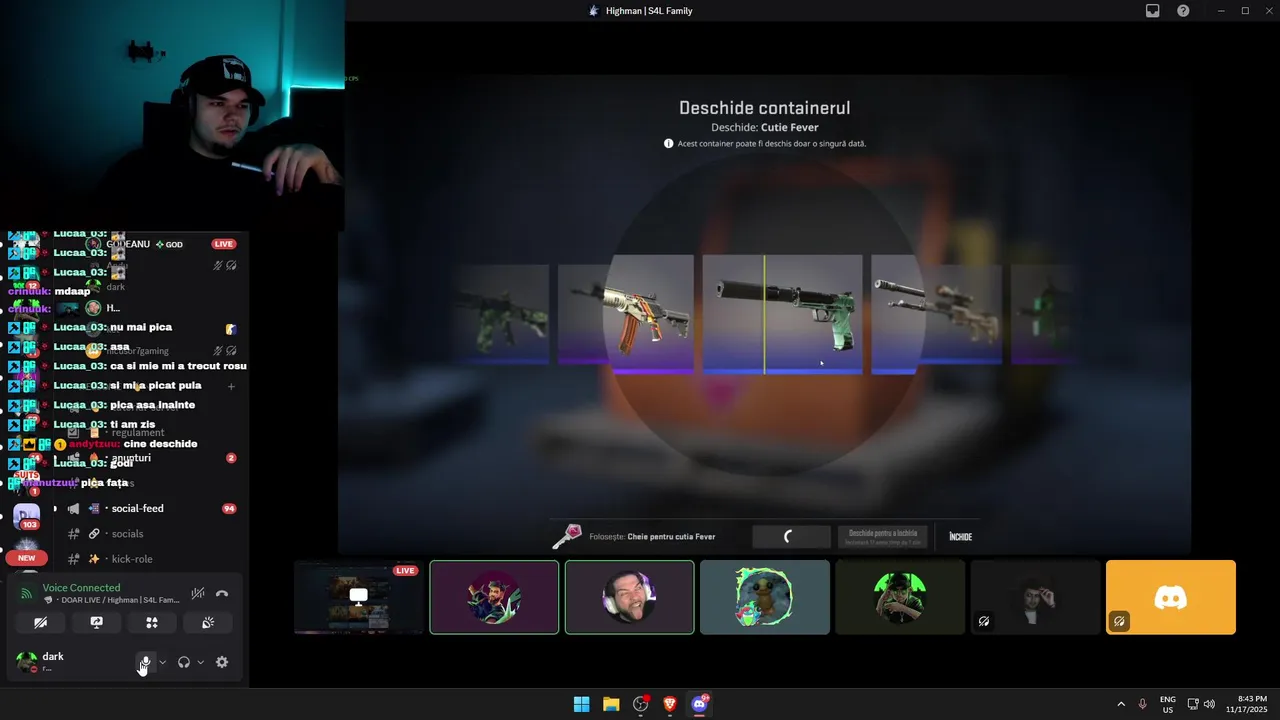Viewport: 1280px width, 720px height.
Task: Click the orange rifle skin item
Action: click(x=625, y=313)
